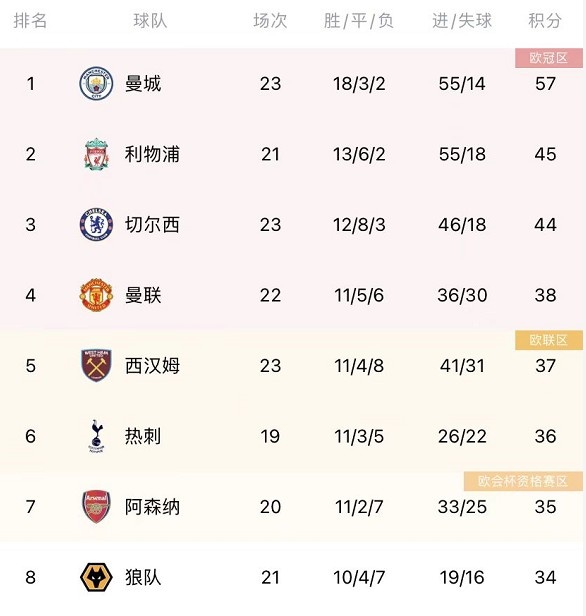
Task: Open the 曼城 team name
Action: pos(143,83)
